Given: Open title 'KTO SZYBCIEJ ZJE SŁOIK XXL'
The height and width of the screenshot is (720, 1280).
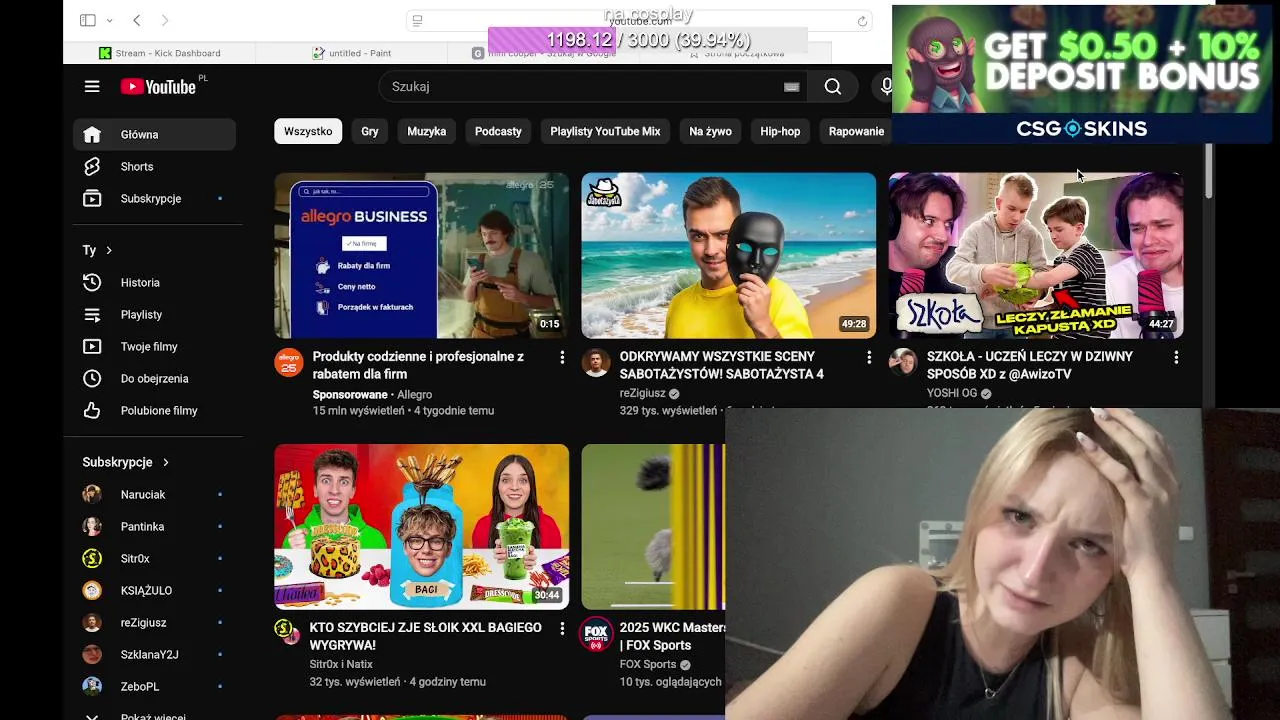Looking at the screenshot, I should click(426, 636).
